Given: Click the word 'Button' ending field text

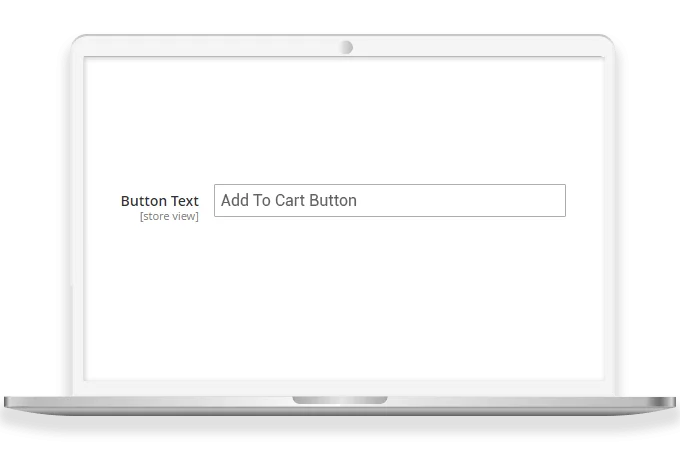Looking at the screenshot, I should (333, 200).
